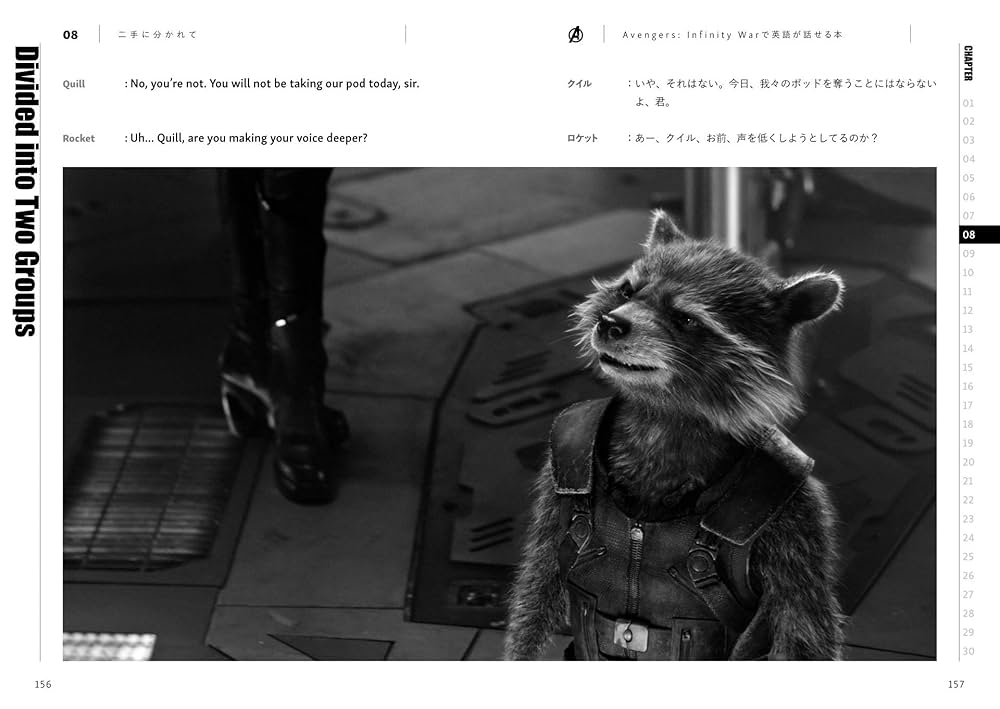
Task: Click the Avengers logo in the header
Action: pos(575,34)
